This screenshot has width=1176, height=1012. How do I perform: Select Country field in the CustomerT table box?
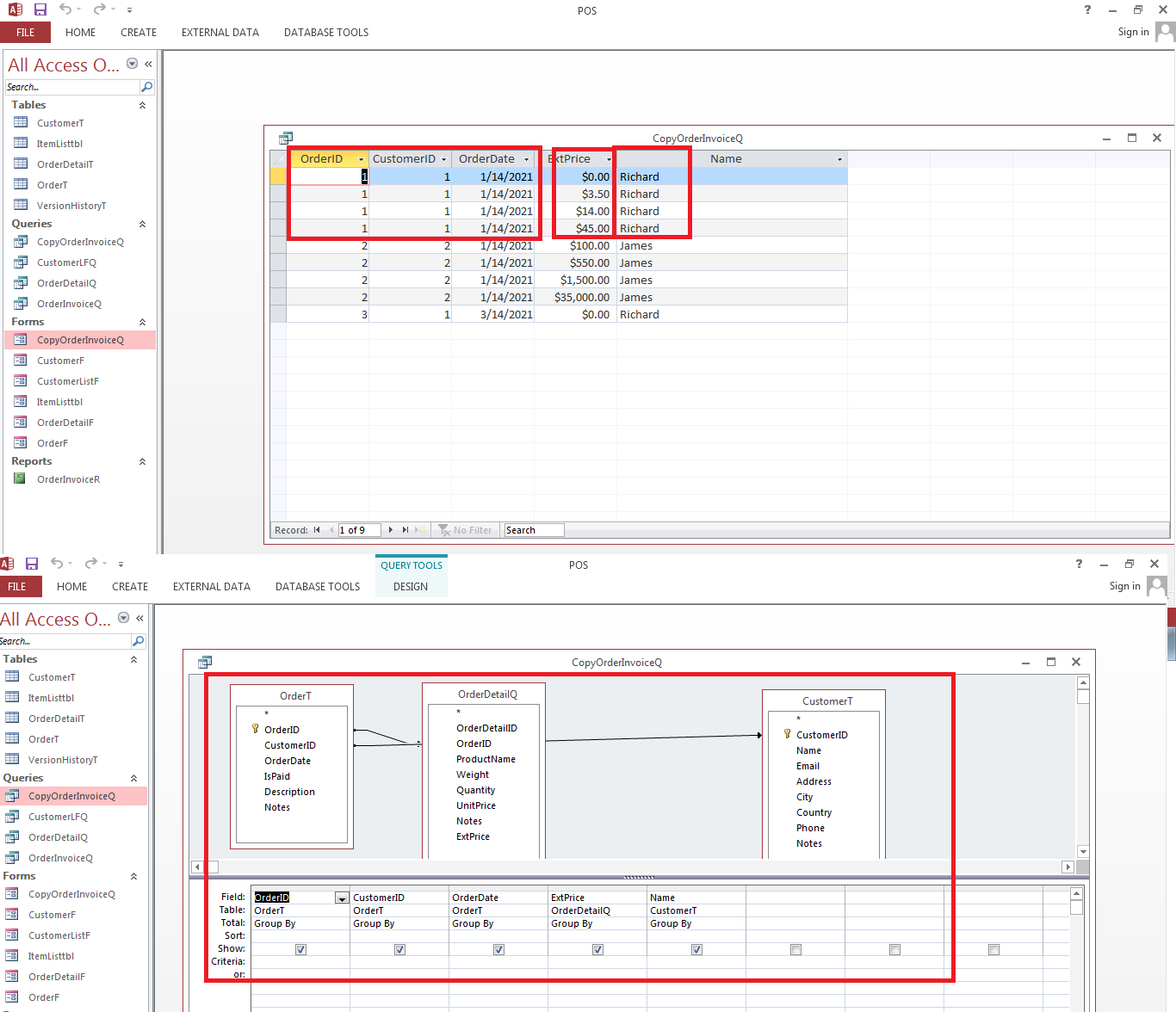814,812
